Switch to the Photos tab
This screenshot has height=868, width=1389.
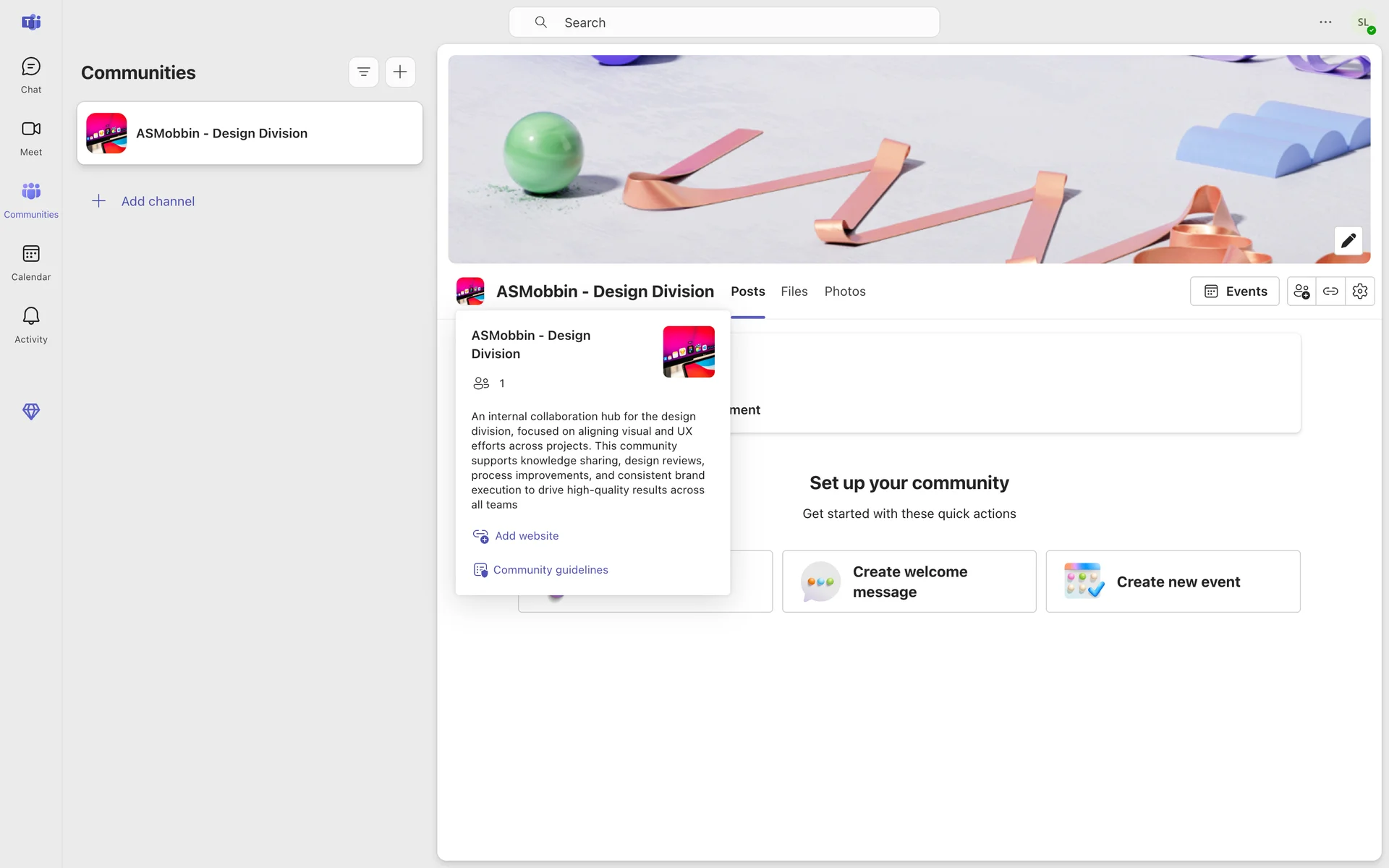tap(845, 292)
